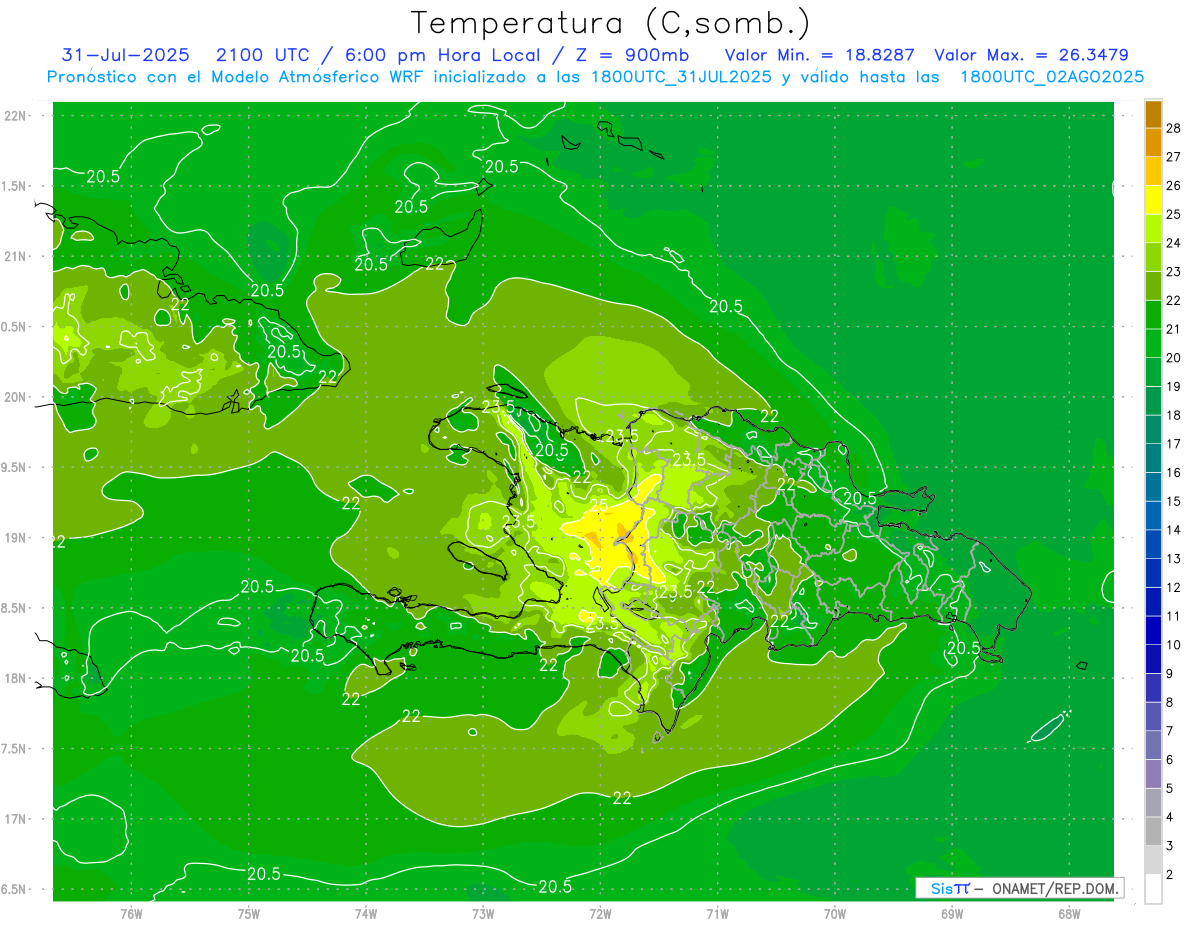Click the yellow swatch between 25 and 26
Viewport: 1200px width, 927px height.
click(1153, 200)
